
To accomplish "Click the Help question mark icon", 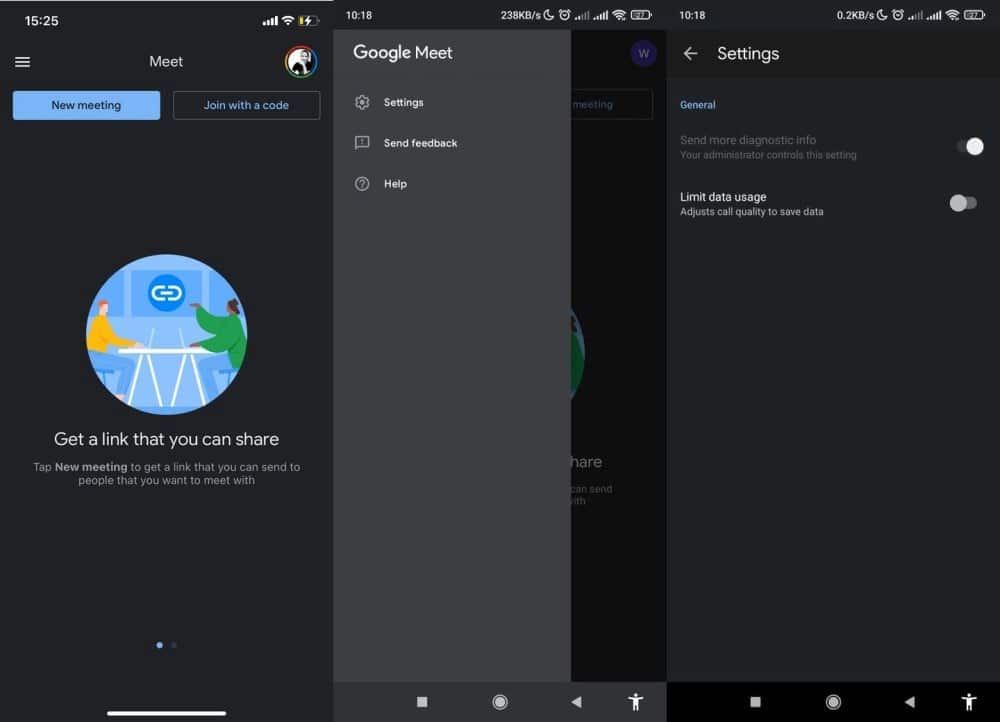I will click(x=362, y=184).
